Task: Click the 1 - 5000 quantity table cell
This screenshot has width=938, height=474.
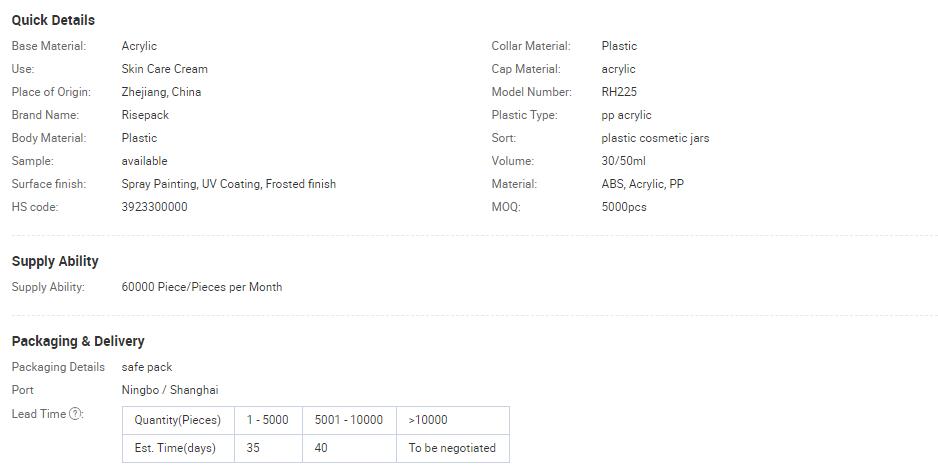Action: pyautogui.click(x=269, y=420)
